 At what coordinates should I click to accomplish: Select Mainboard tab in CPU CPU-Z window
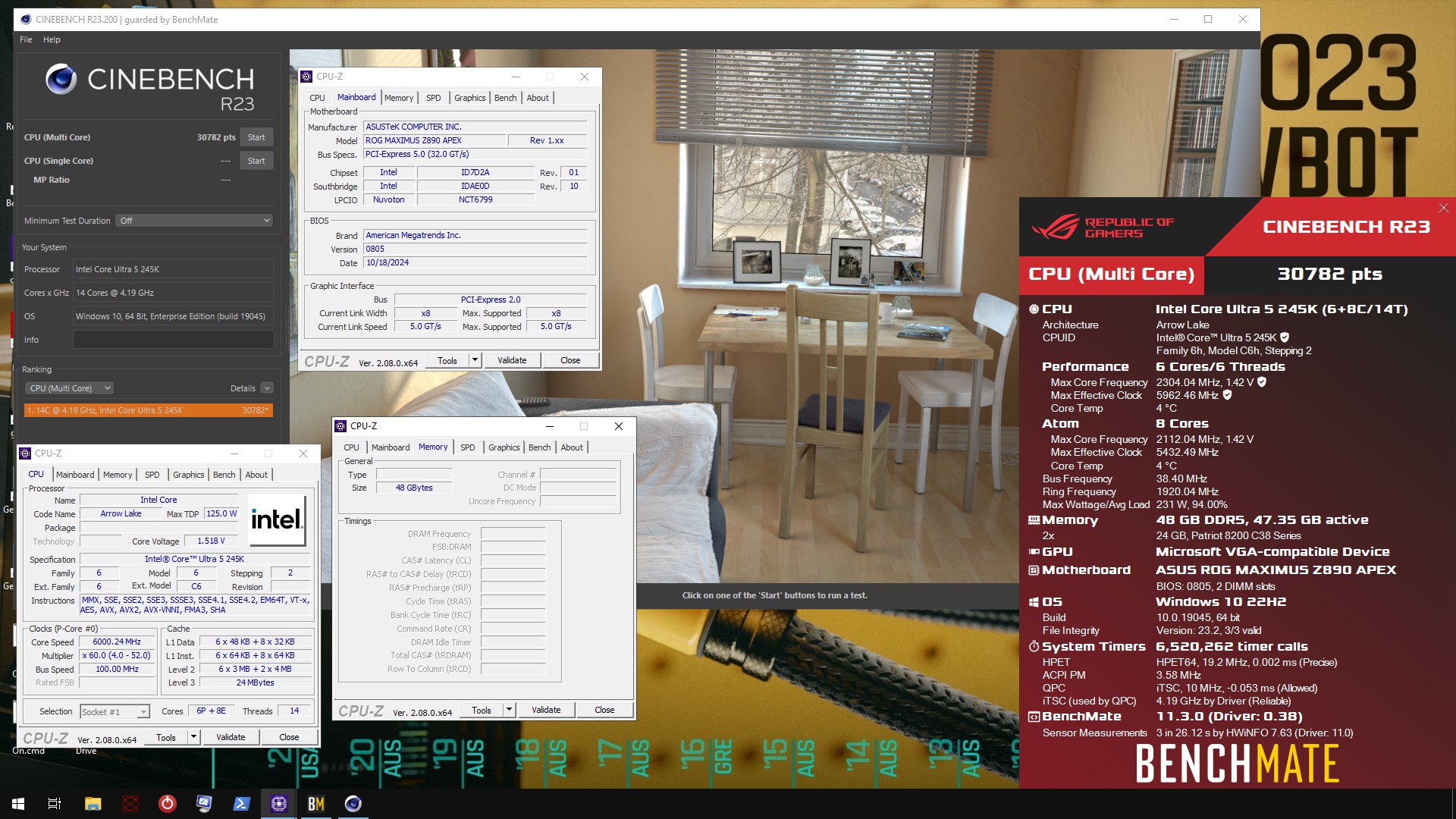(75, 475)
